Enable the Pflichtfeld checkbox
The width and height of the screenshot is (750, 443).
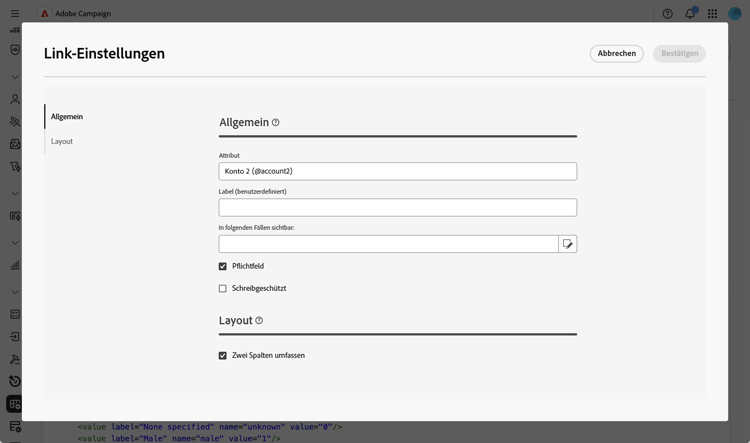pyautogui.click(x=222, y=266)
